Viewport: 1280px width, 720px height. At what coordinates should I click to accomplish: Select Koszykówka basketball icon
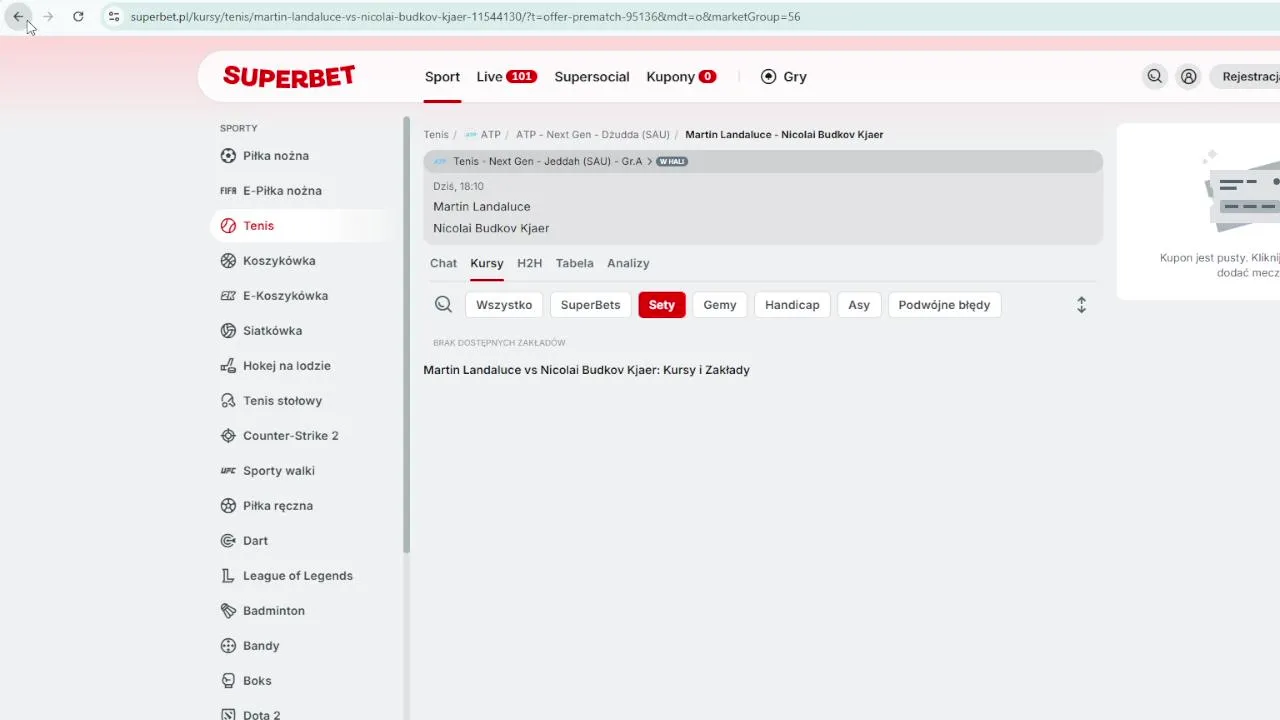(228, 261)
